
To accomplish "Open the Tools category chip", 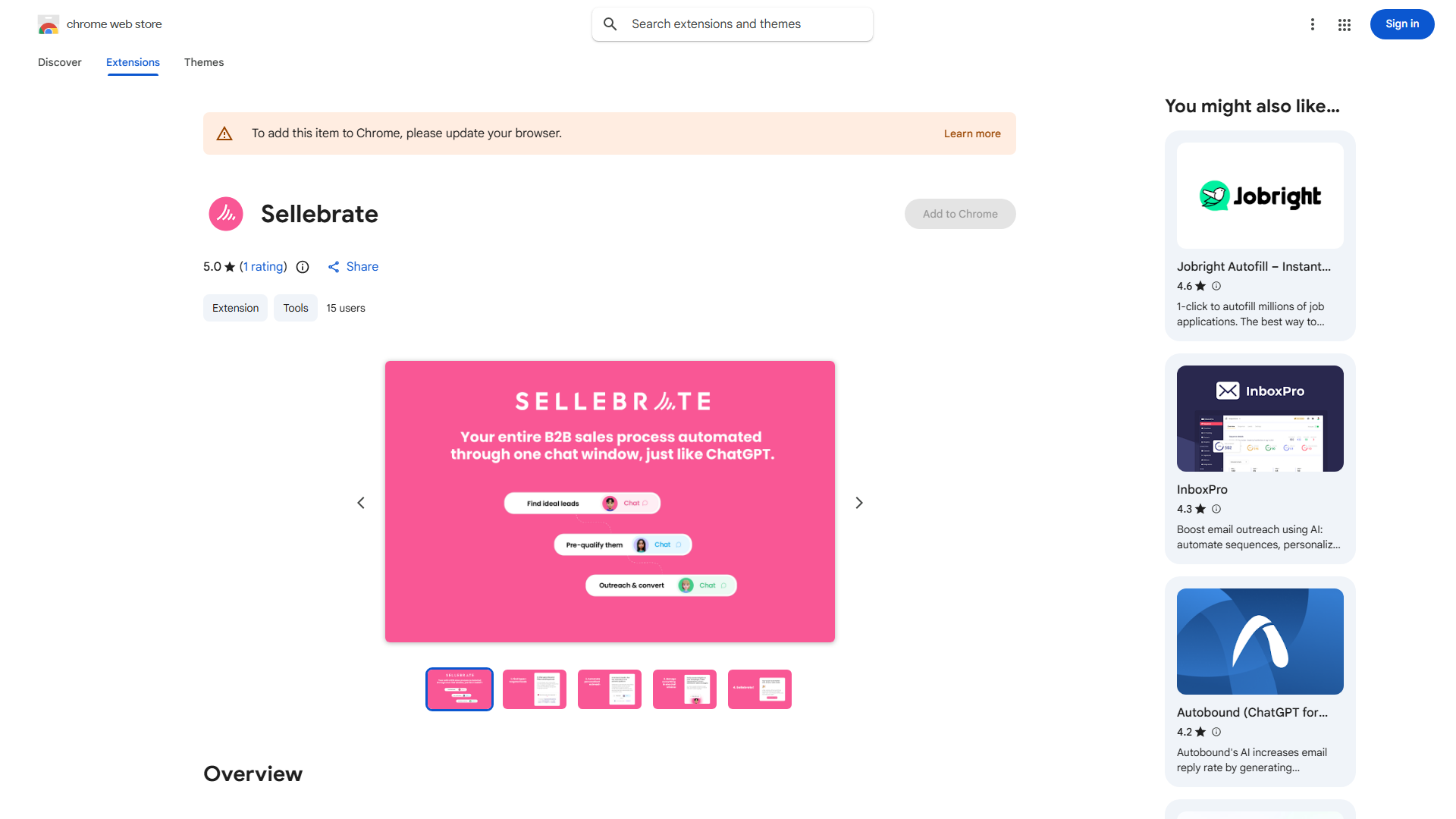I will [296, 308].
